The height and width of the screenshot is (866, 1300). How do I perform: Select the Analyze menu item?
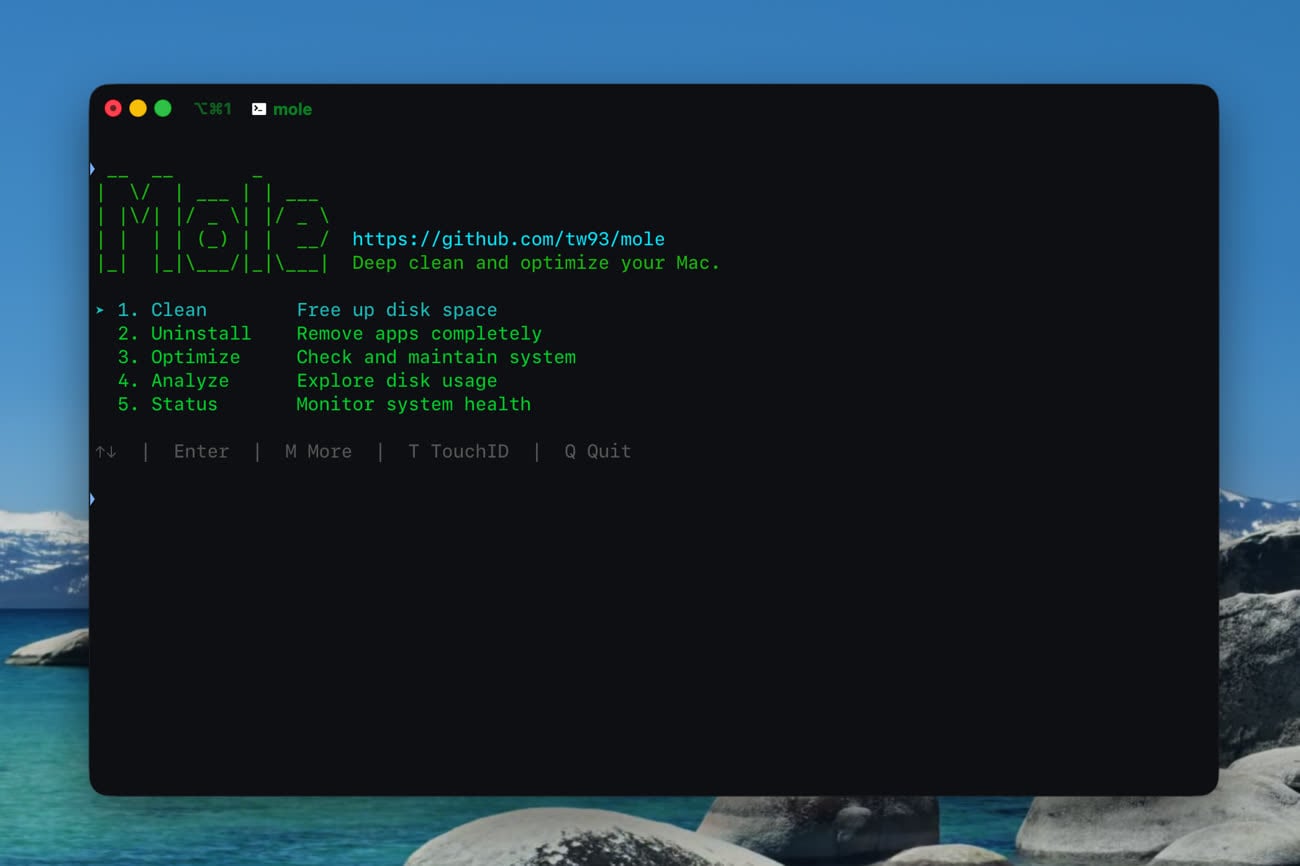(x=189, y=381)
